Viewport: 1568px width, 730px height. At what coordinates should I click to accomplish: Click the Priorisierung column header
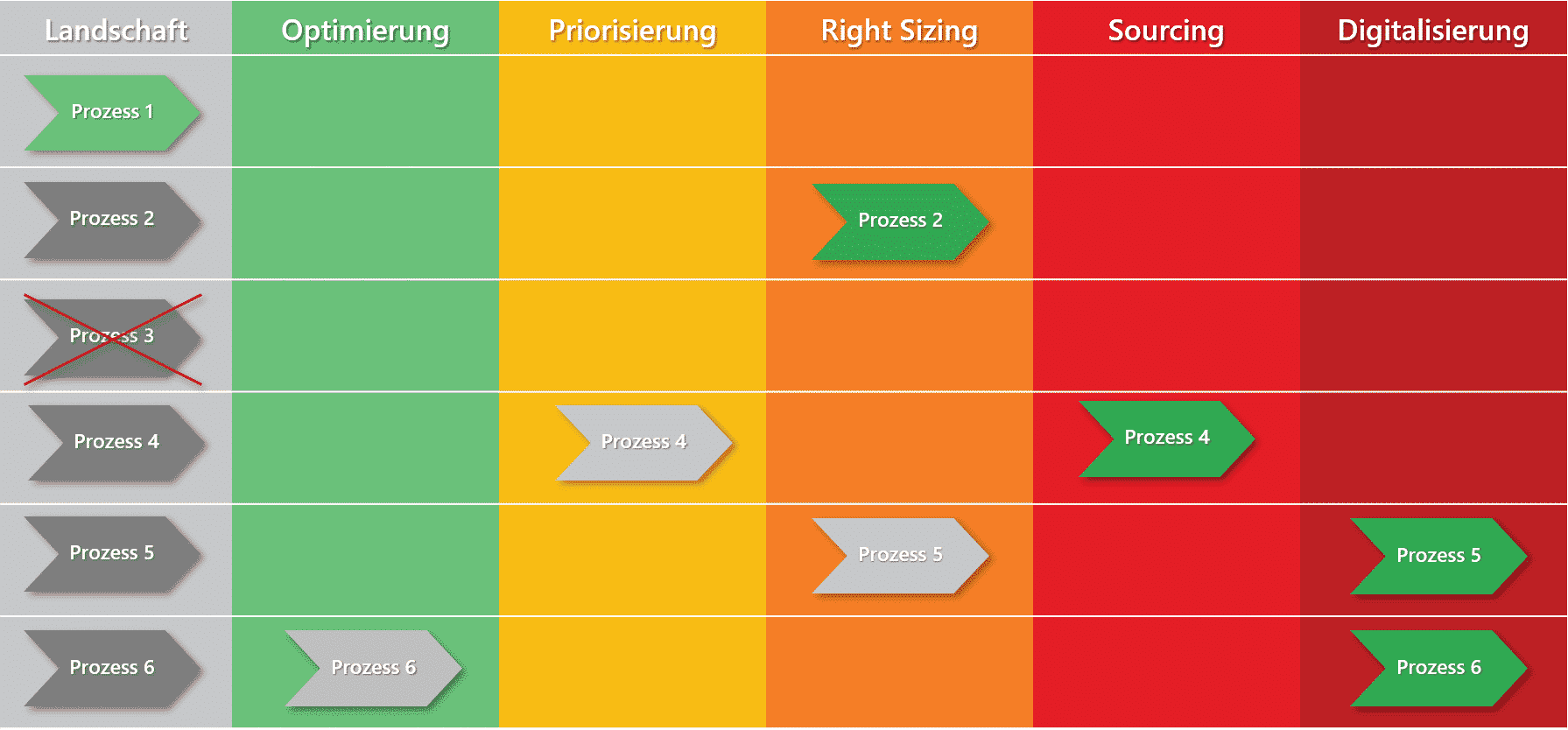click(632, 30)
